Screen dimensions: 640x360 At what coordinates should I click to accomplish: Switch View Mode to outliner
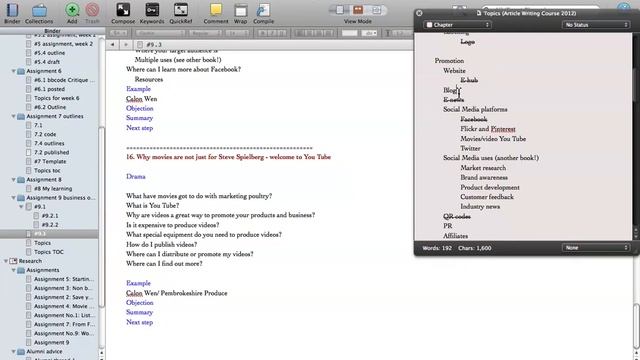376,10
